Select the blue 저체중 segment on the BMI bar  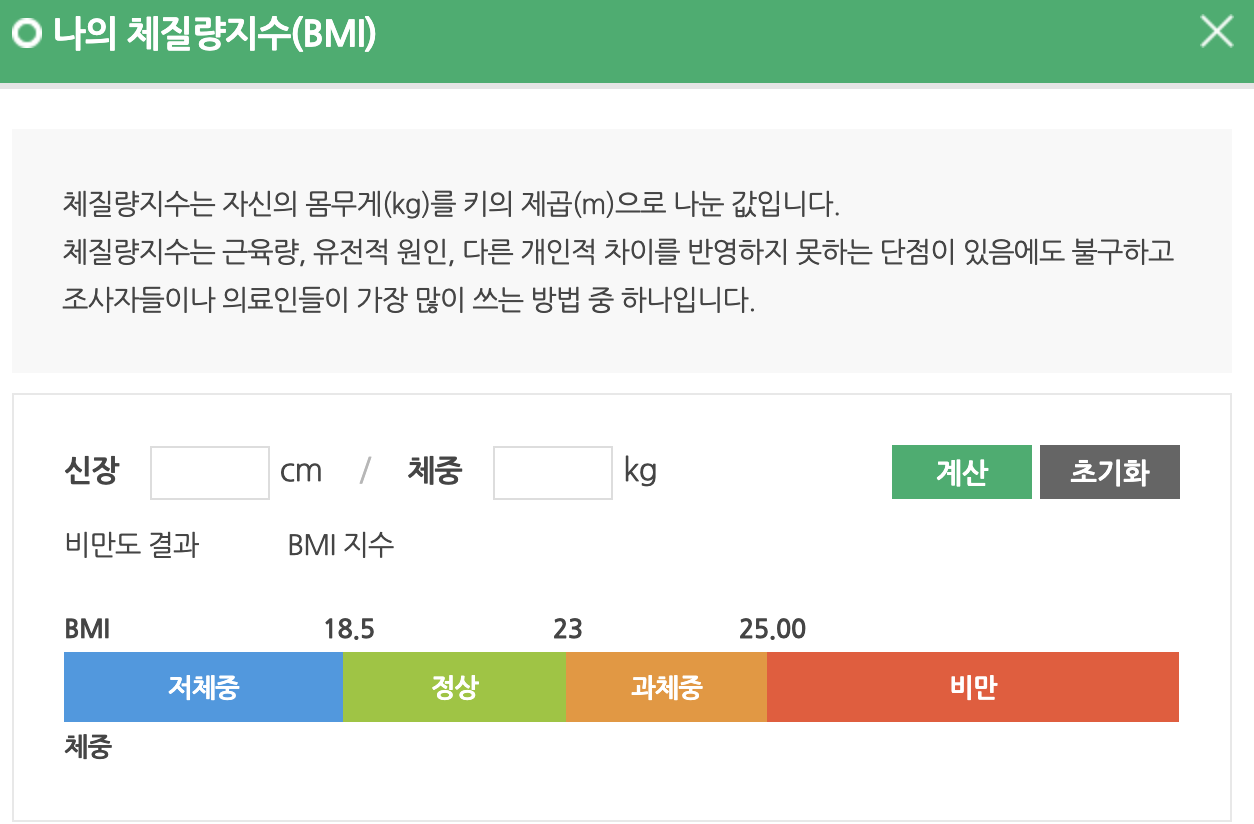[203, 686]
